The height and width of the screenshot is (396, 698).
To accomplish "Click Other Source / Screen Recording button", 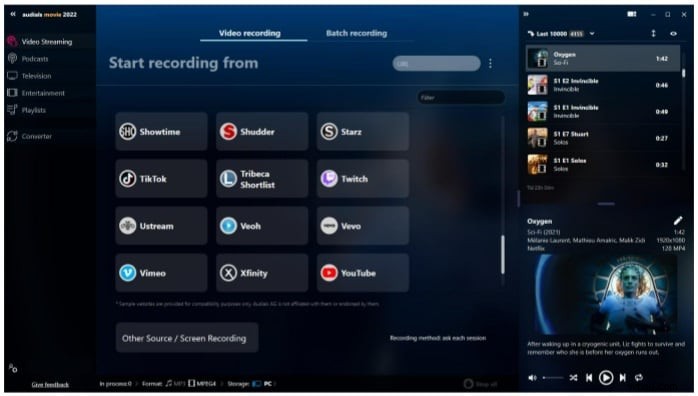I will pyautogui.click(x=187, y=338).
